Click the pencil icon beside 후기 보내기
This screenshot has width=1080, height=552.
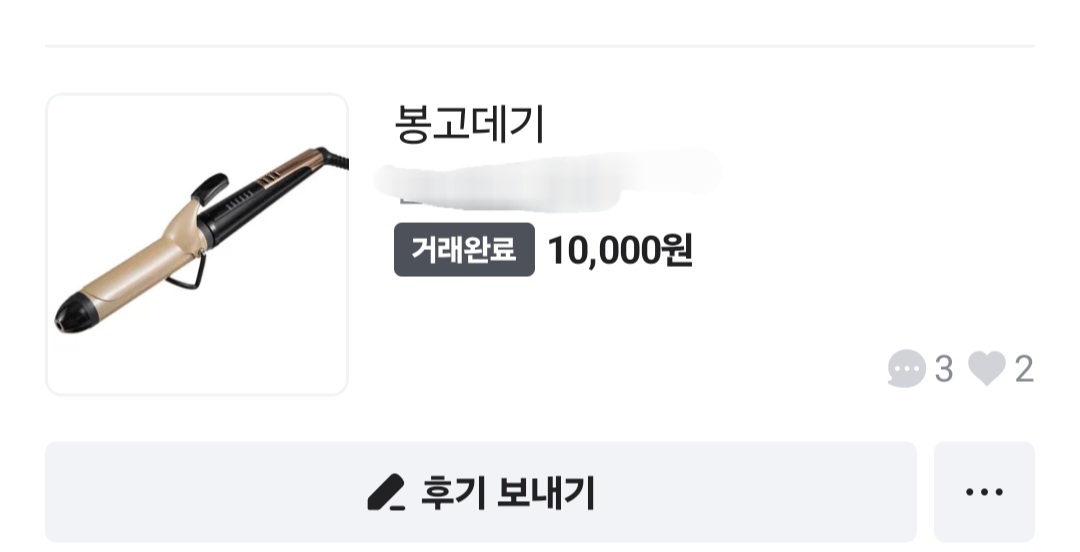(386, 493)
